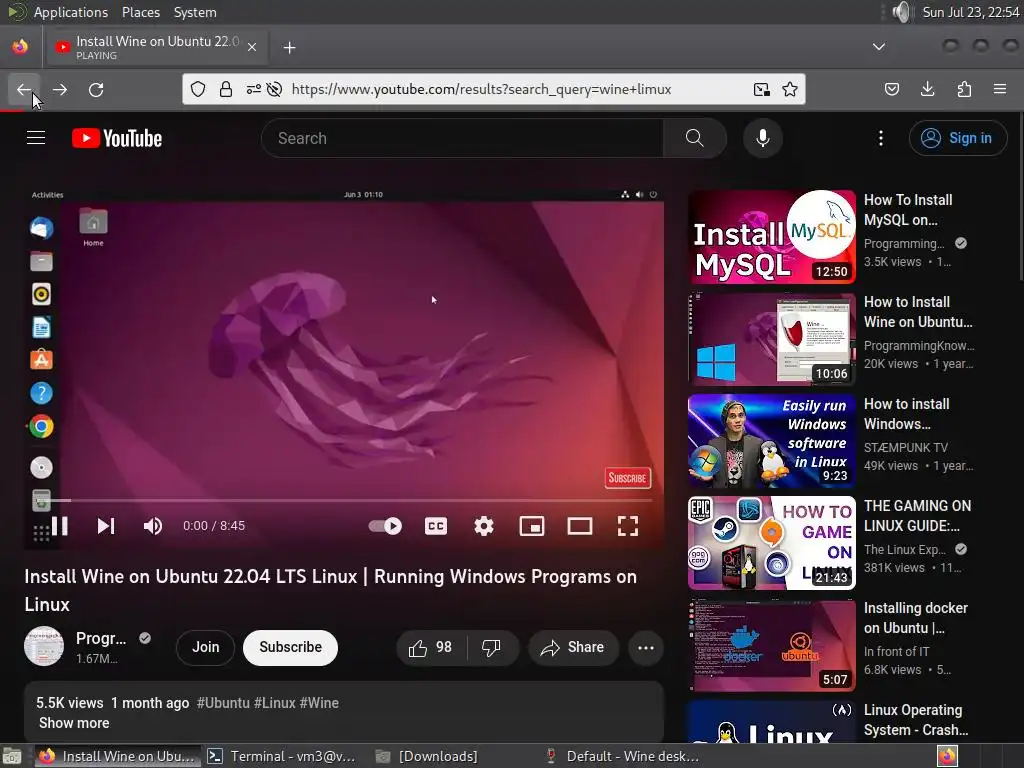
Task: Submit search with the magnifier button
Action: point(695,138)
